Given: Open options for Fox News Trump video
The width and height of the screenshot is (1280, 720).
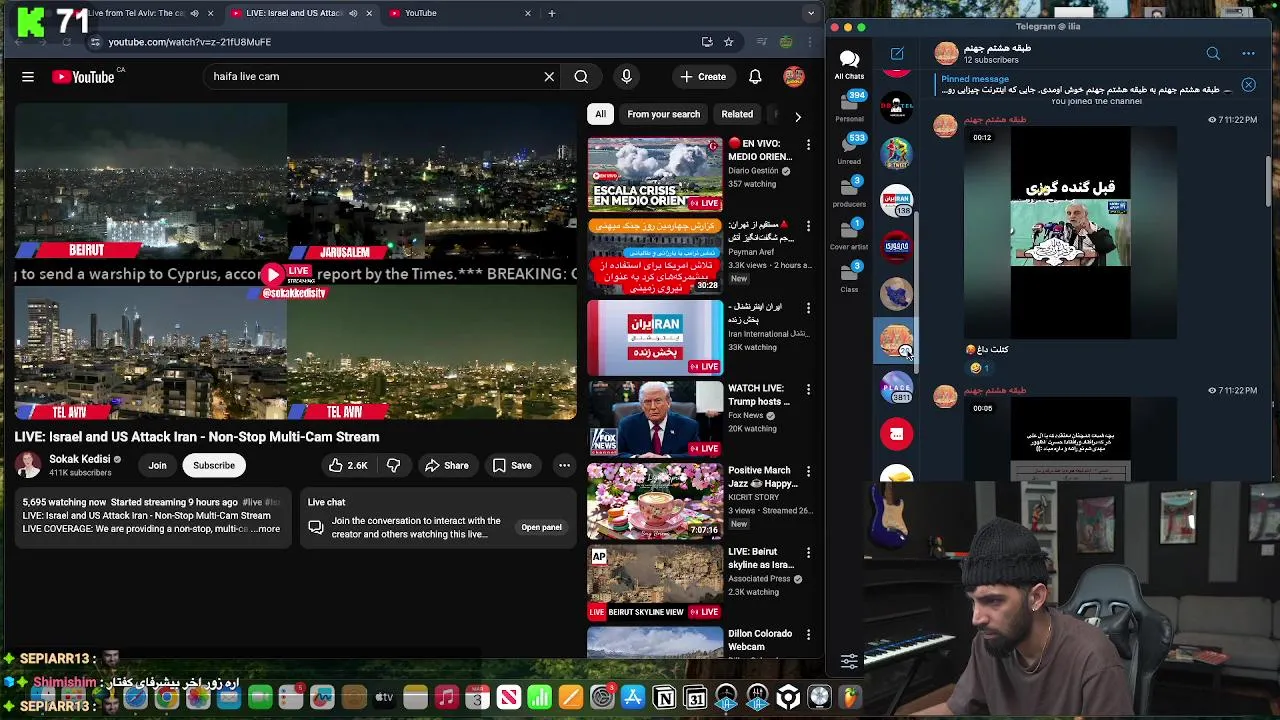Looking at the screenshot, I should pyautogui.click(x=808, y=390).
